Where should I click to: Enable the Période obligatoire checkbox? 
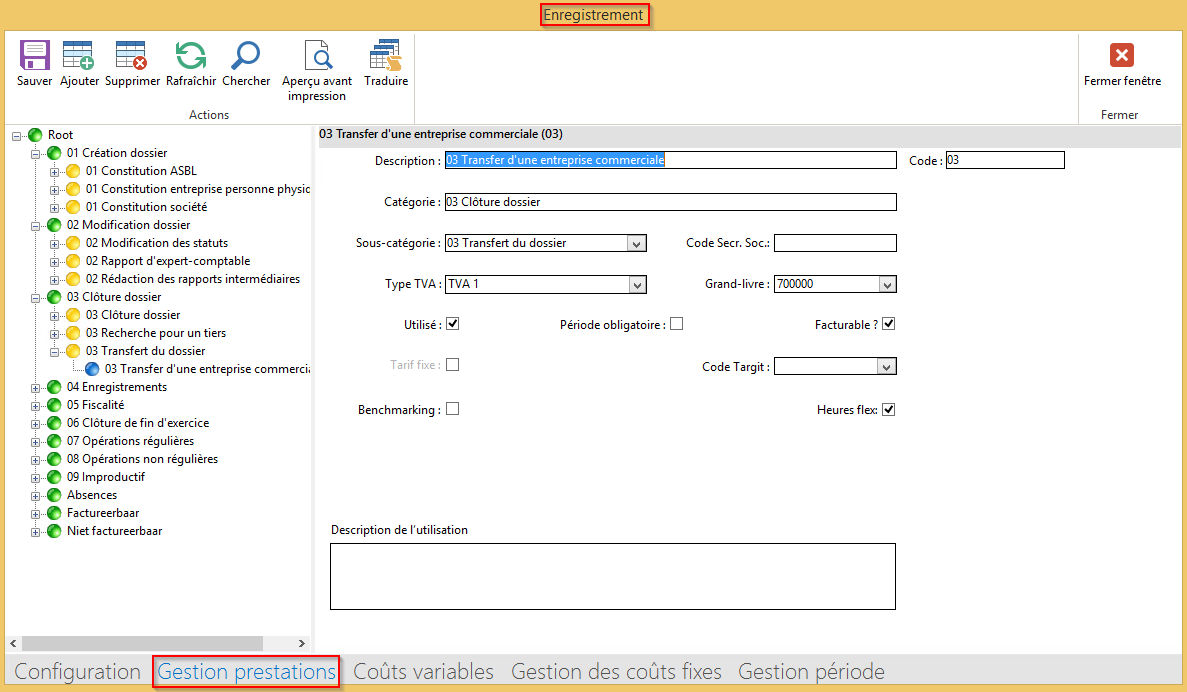677,324
